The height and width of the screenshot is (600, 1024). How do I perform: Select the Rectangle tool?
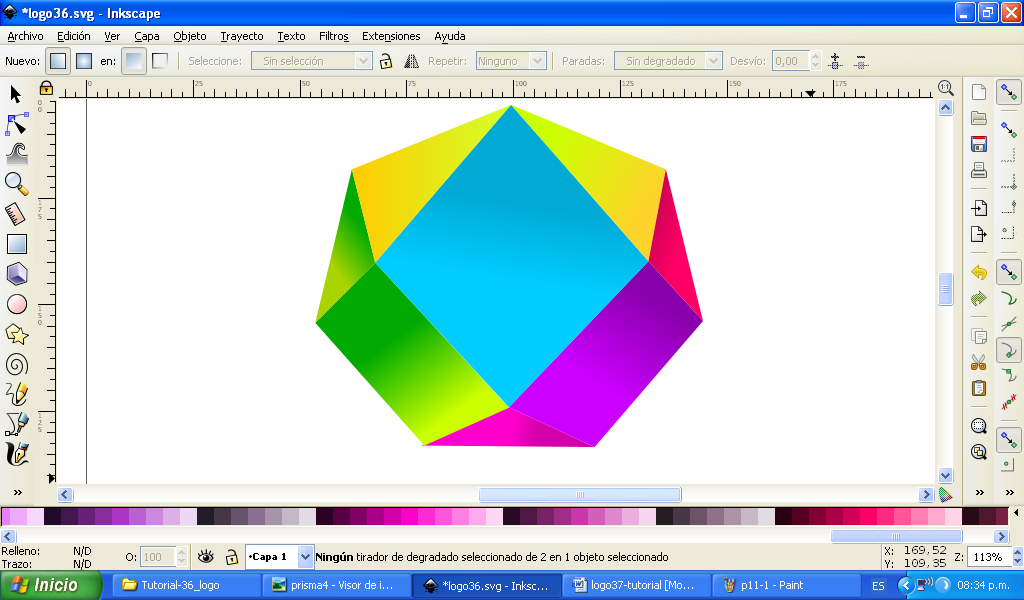(16, 244)
